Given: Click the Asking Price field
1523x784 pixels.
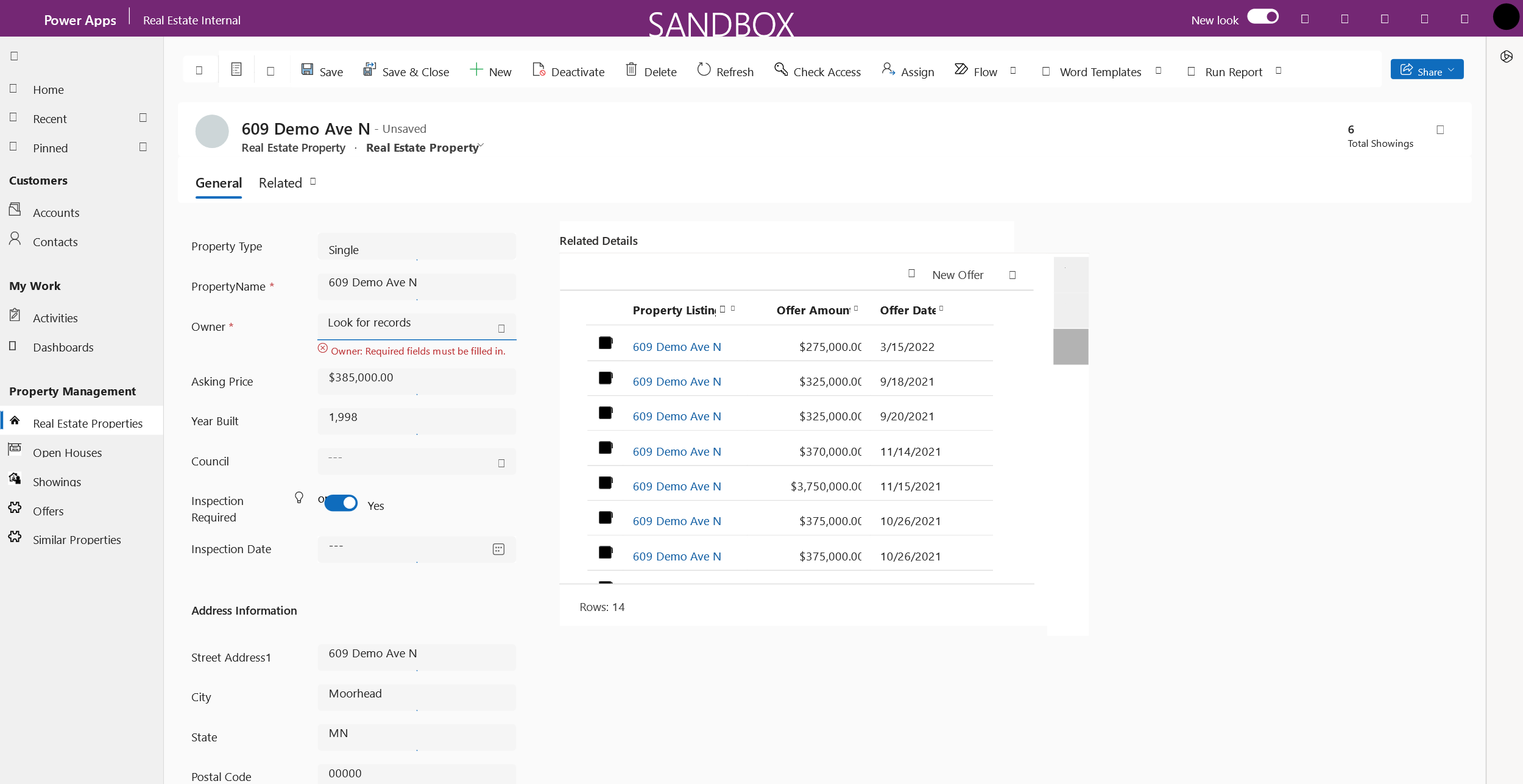Looking at the screenshot, I should click(x=417, y=381).
